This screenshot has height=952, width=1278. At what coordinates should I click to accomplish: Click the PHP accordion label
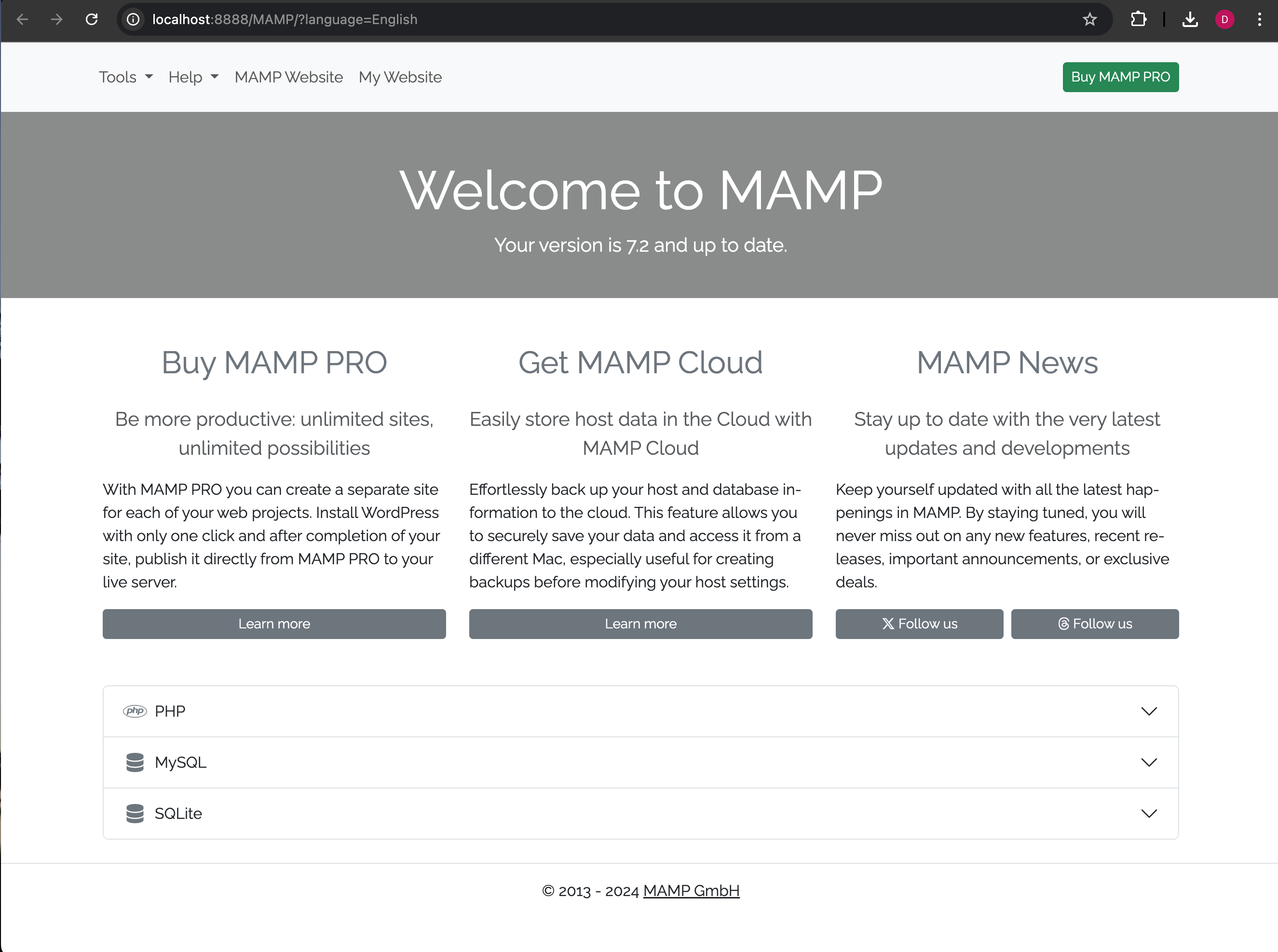(170, 711)
